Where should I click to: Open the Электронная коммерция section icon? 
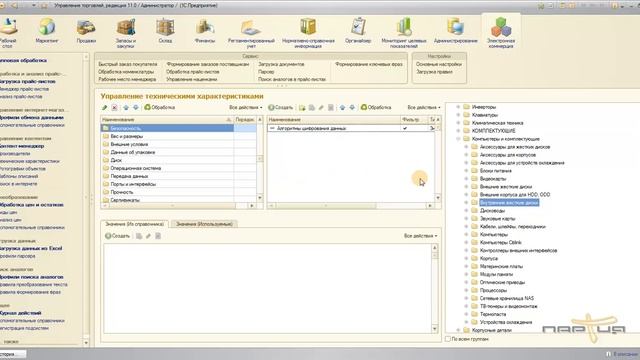coord(501,33)
